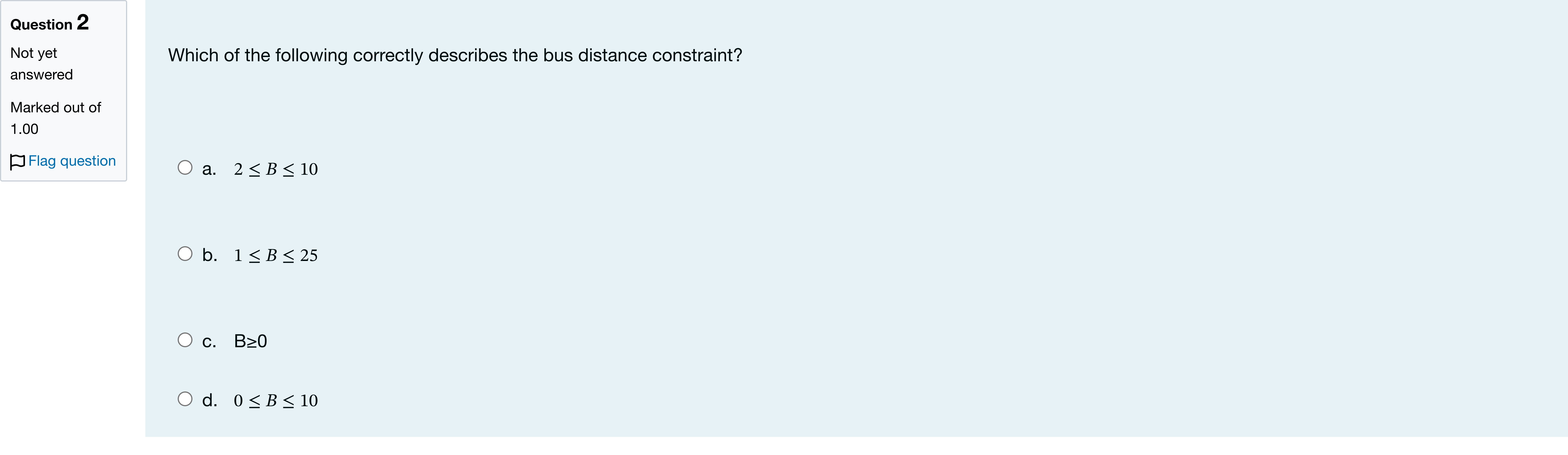This screenshot has width=1568, height=455.
Task: Click the formula 1 ≤ B ≤ 25
Action: 276,256
